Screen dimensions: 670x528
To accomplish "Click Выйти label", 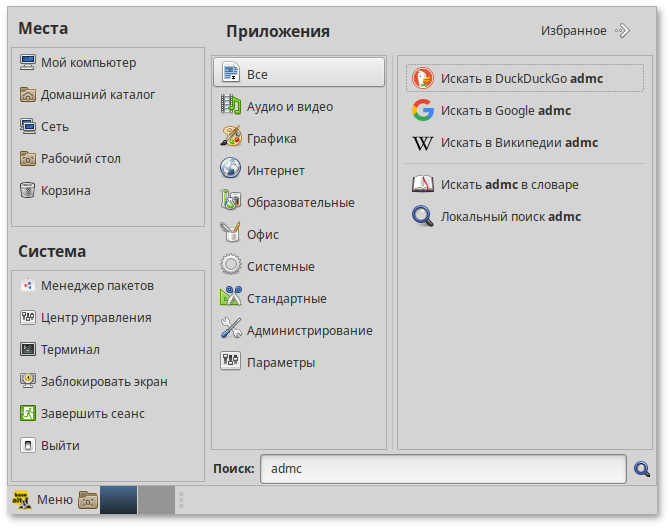I will click(60, 446).
